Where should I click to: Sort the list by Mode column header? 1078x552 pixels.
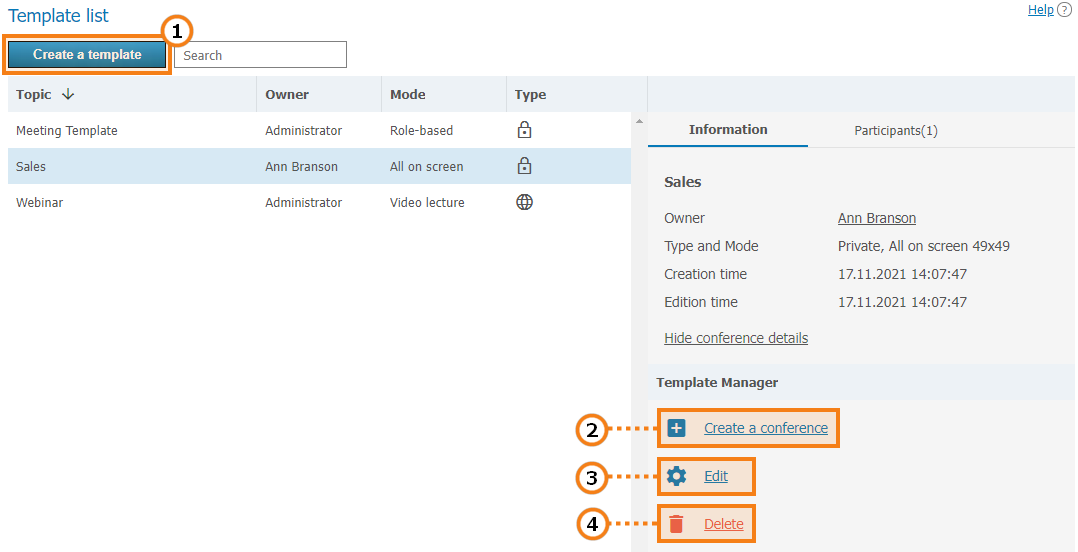(x=407, y=94)
